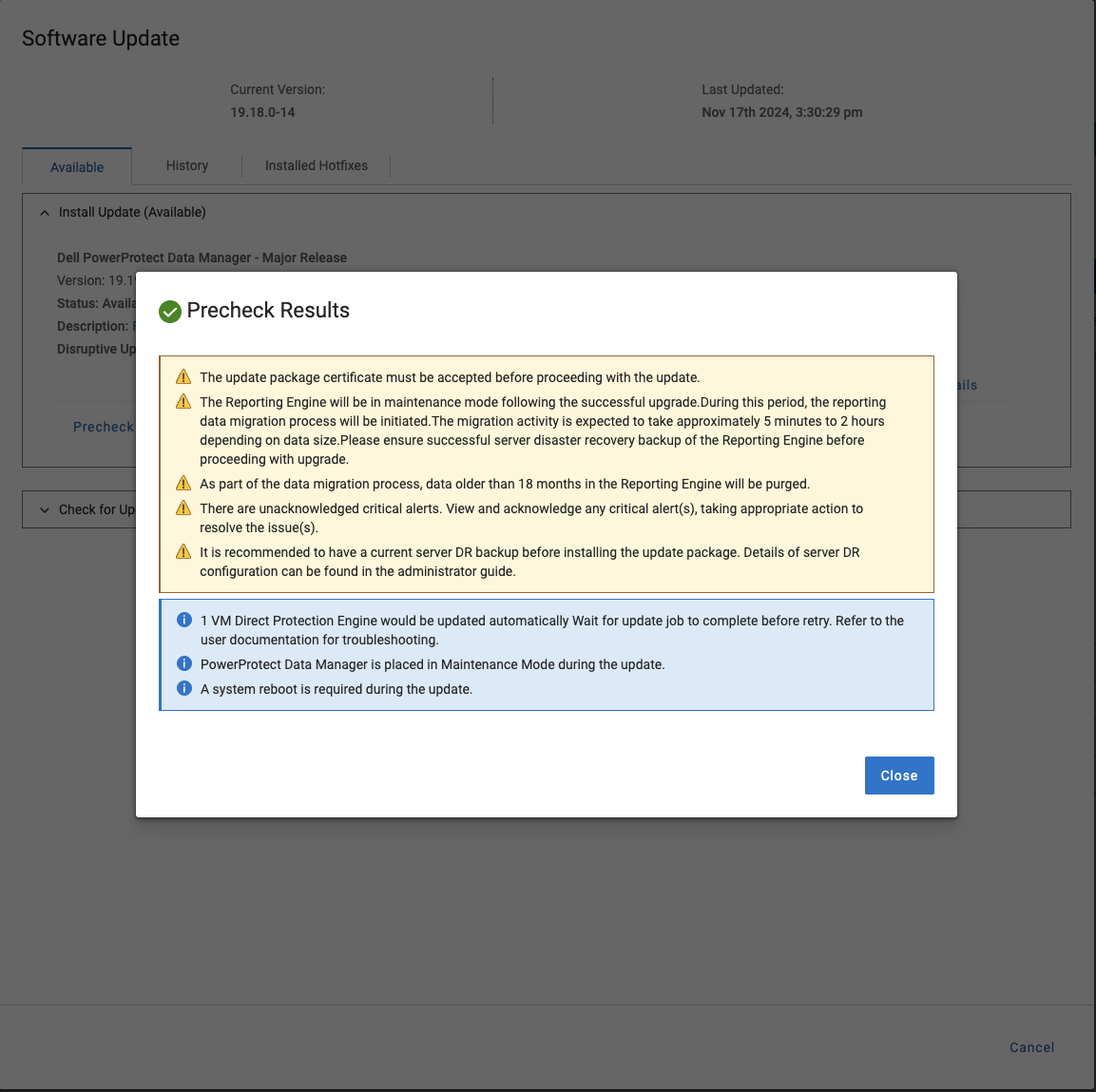Click the Last Updated Nov 17th 2024 timestamp

[x=782, y=112]
